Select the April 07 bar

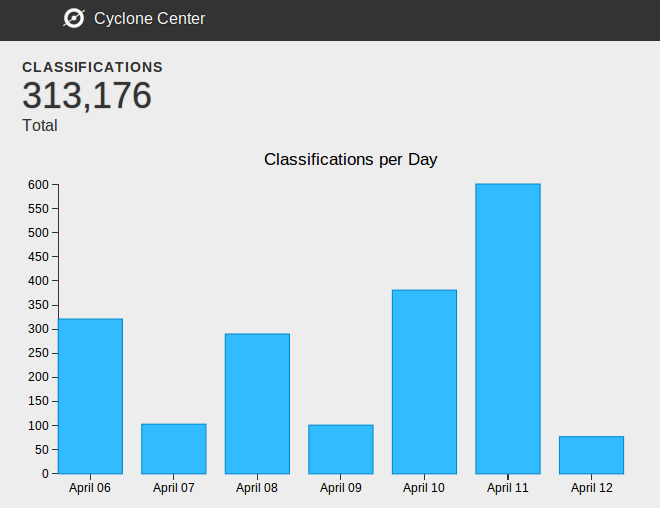174,449
